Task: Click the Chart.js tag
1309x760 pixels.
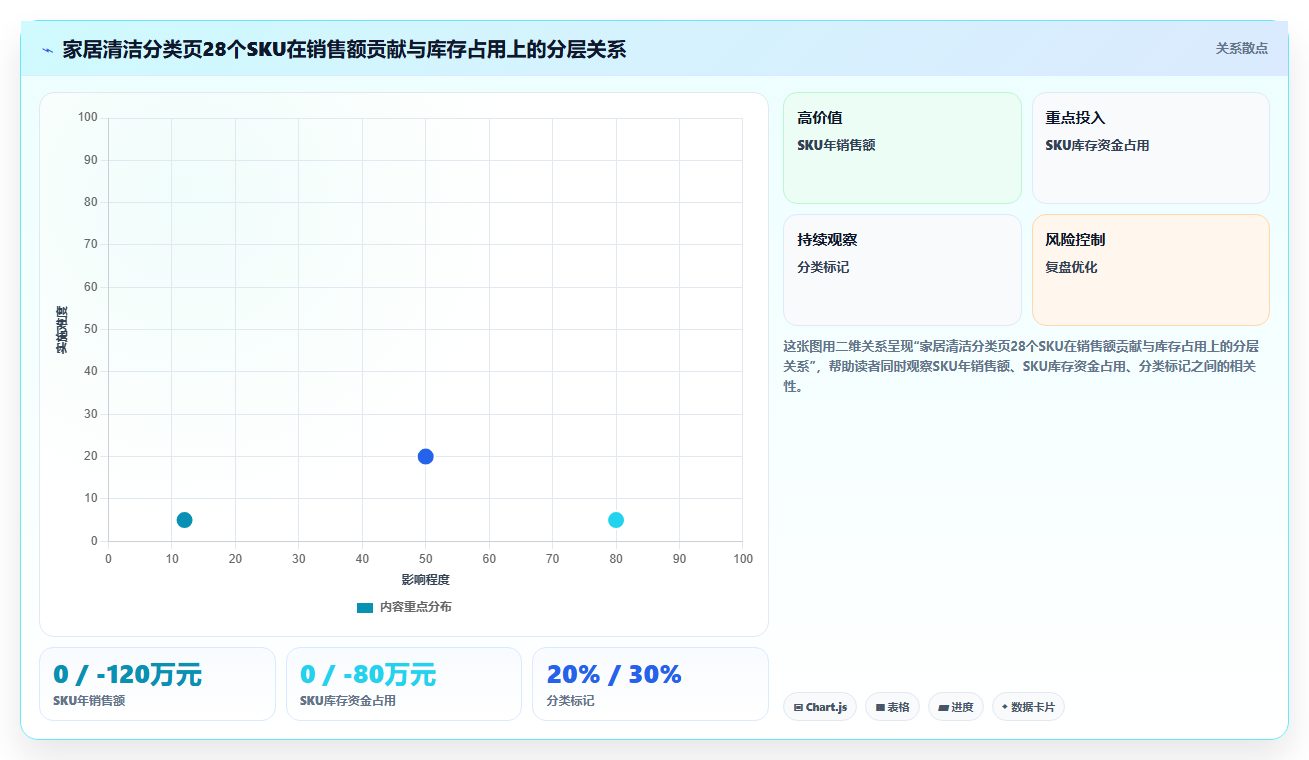Action: [820, 707]
